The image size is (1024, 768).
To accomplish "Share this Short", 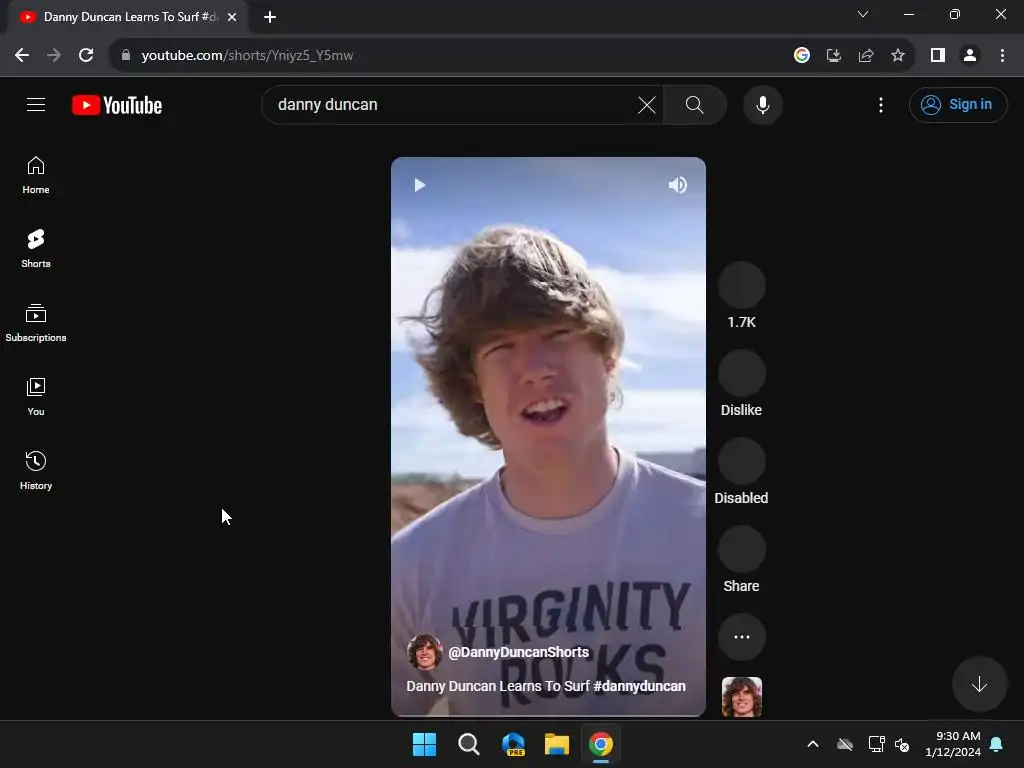I will (x=741, y=549).
